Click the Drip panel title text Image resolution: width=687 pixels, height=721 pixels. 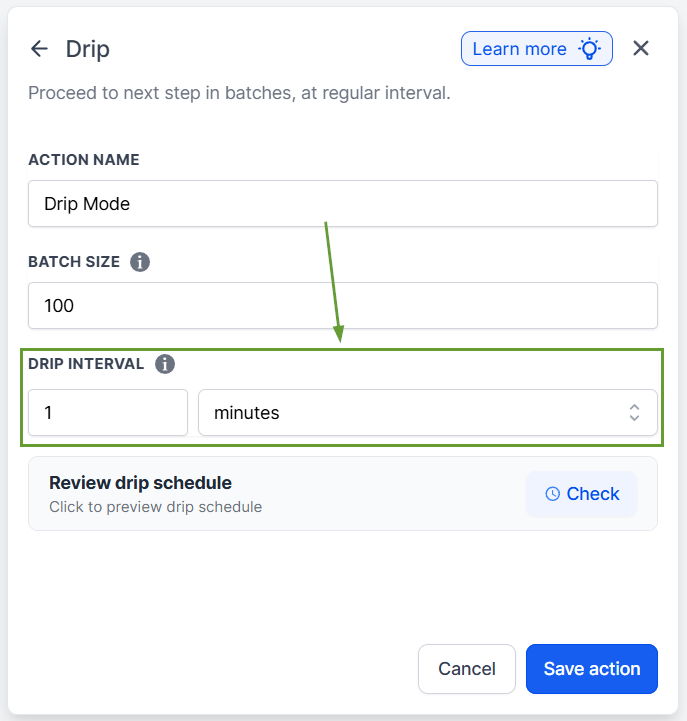pyautogui.click(x=88, y=49)
